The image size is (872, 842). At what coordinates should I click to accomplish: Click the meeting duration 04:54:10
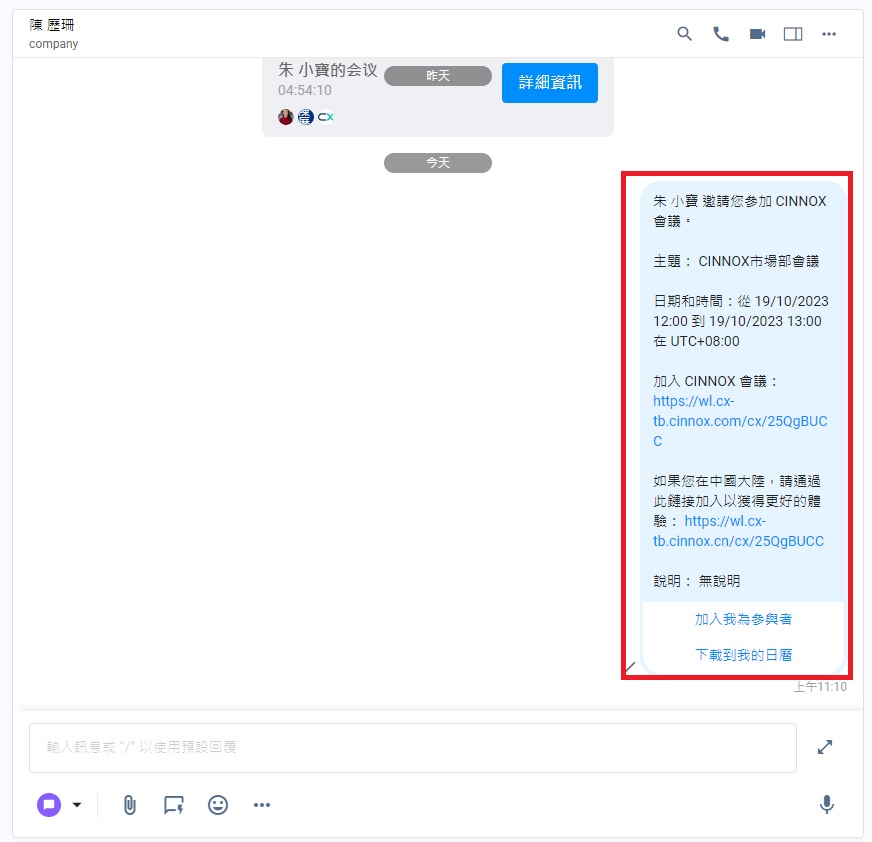pyautogui.click(x=305, y=90)
